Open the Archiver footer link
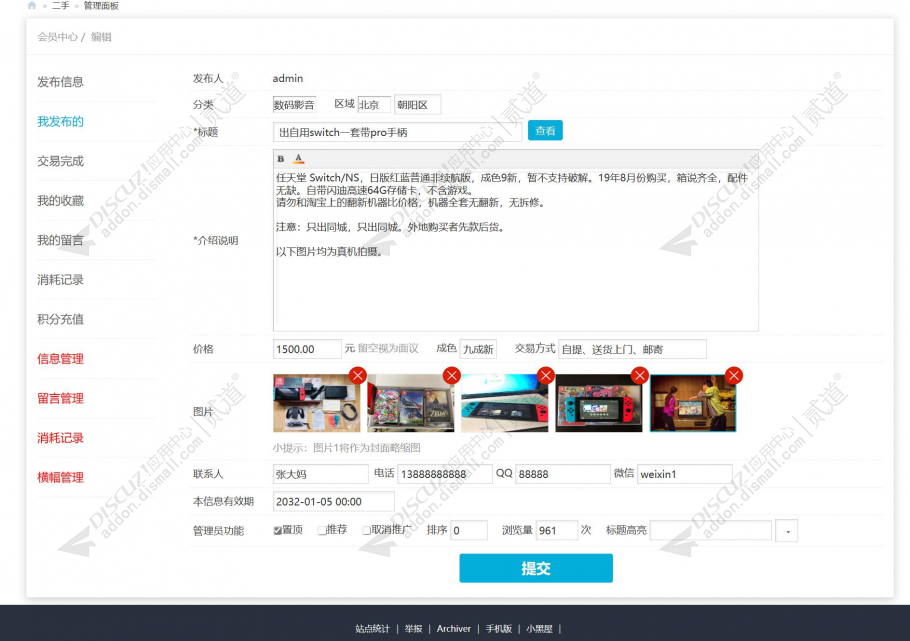910x641 pixels. click(453, 628)
